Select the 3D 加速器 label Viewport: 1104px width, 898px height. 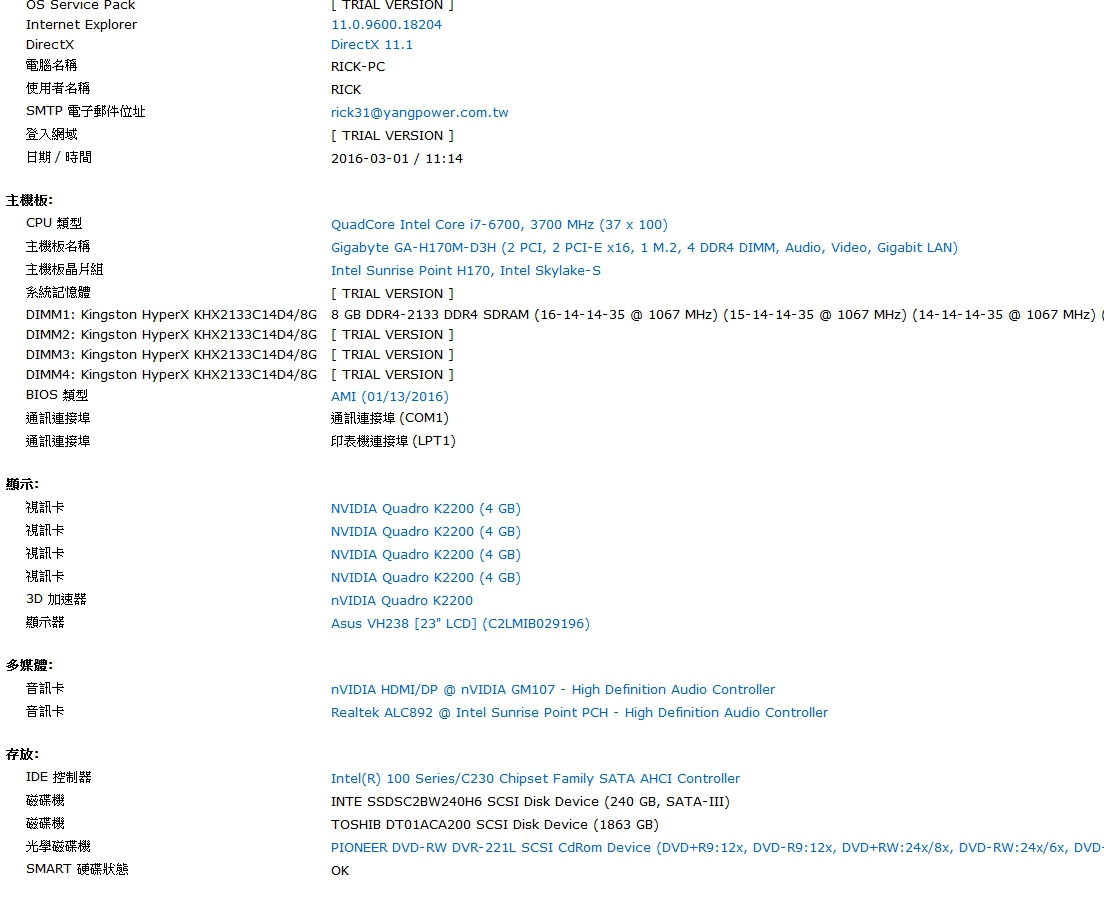56,599
